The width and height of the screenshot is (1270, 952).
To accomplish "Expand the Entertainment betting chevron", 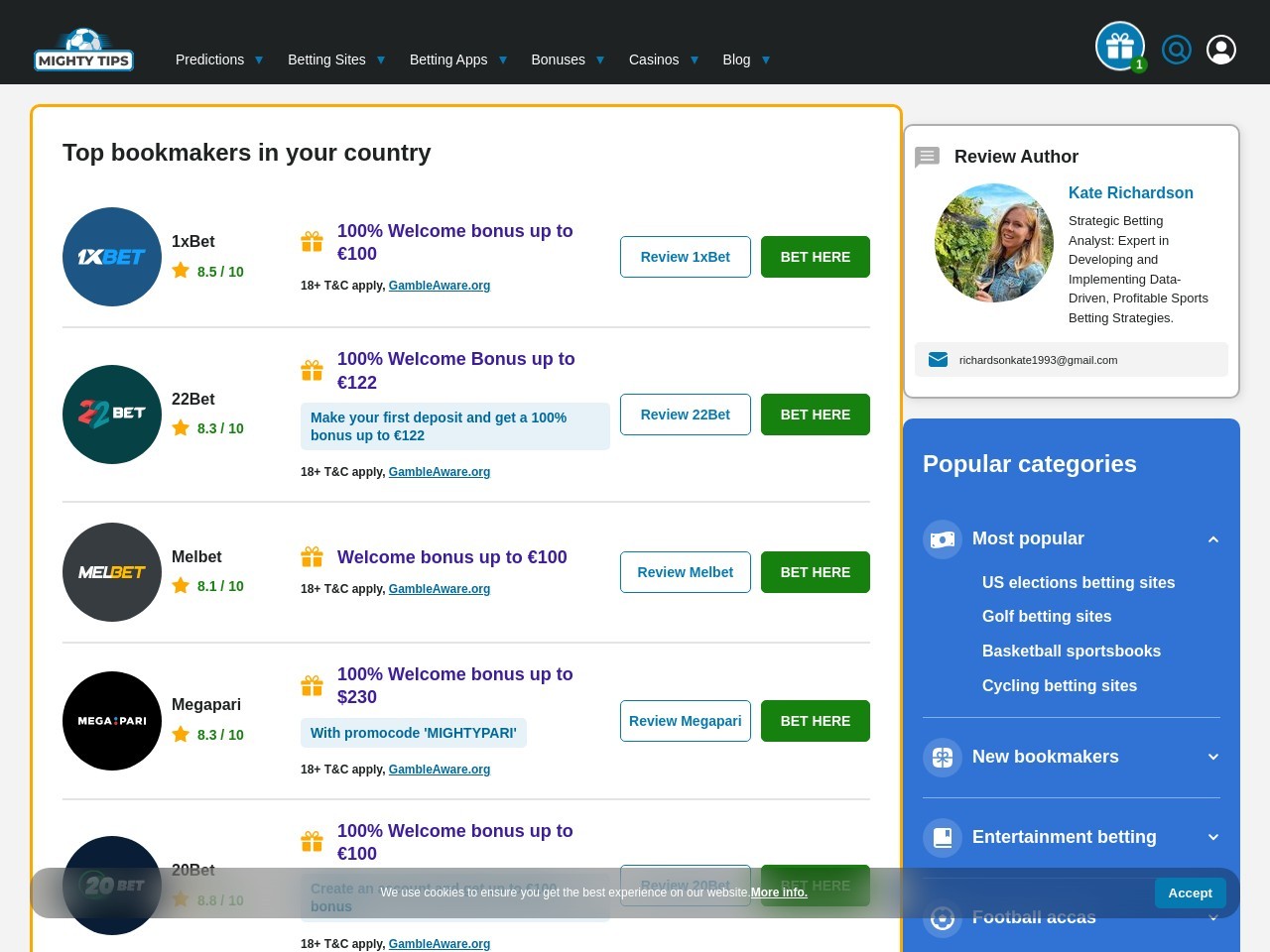I will click(1212, 837).
